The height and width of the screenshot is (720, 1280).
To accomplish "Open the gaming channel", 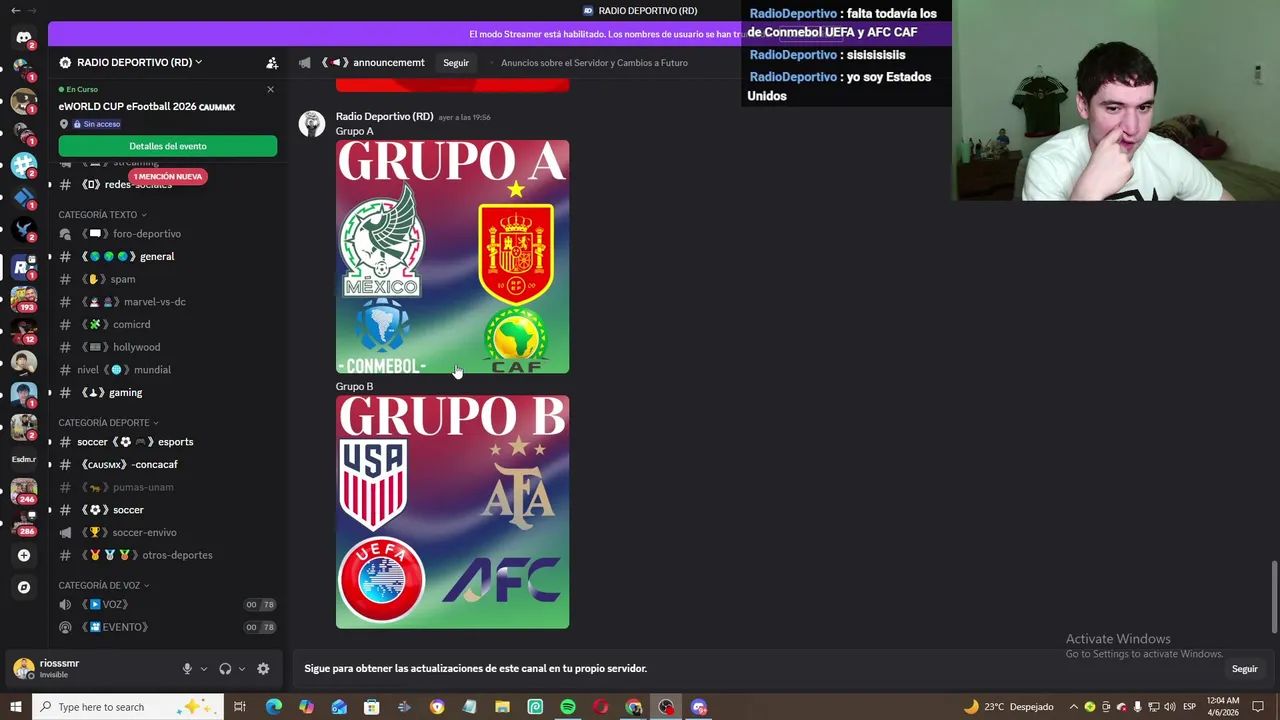I will point(167,393).
